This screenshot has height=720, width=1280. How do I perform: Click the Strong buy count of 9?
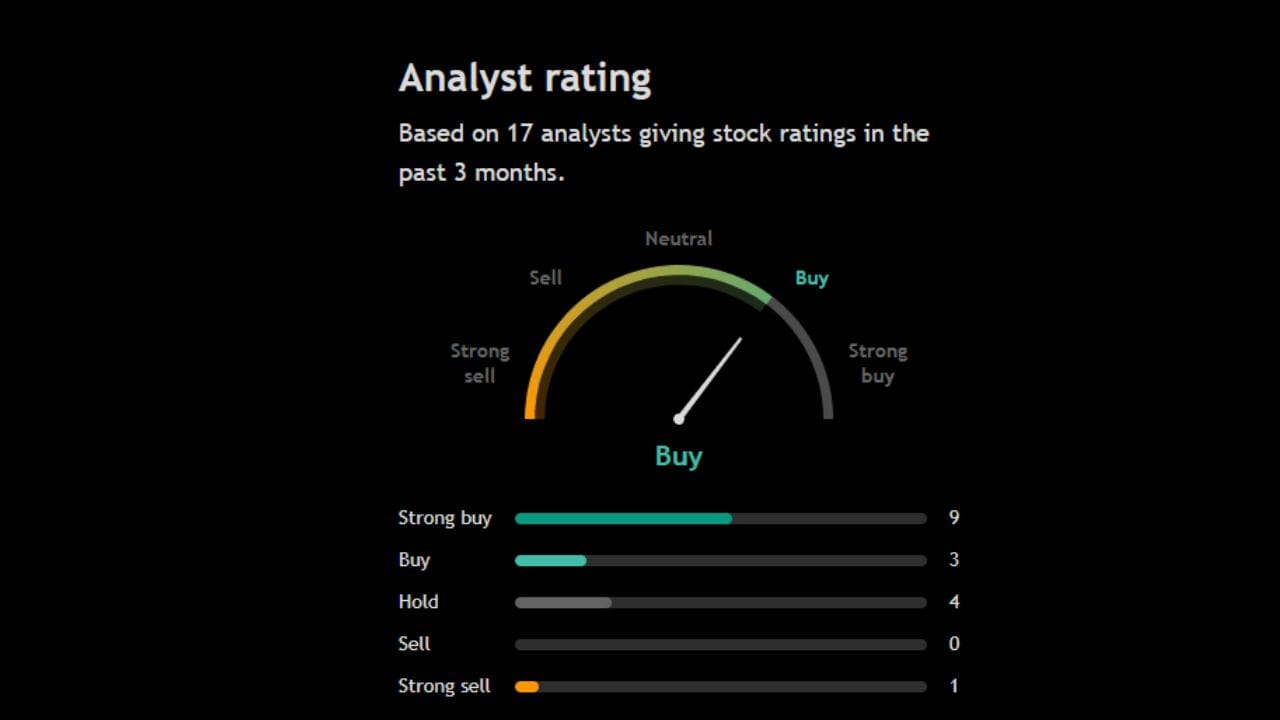[x=954, y=518]
